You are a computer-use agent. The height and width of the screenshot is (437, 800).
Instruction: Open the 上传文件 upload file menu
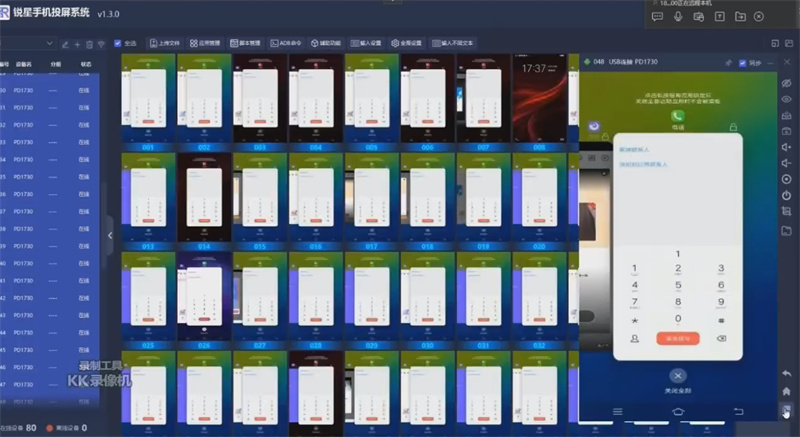click(x=165, y=44)
